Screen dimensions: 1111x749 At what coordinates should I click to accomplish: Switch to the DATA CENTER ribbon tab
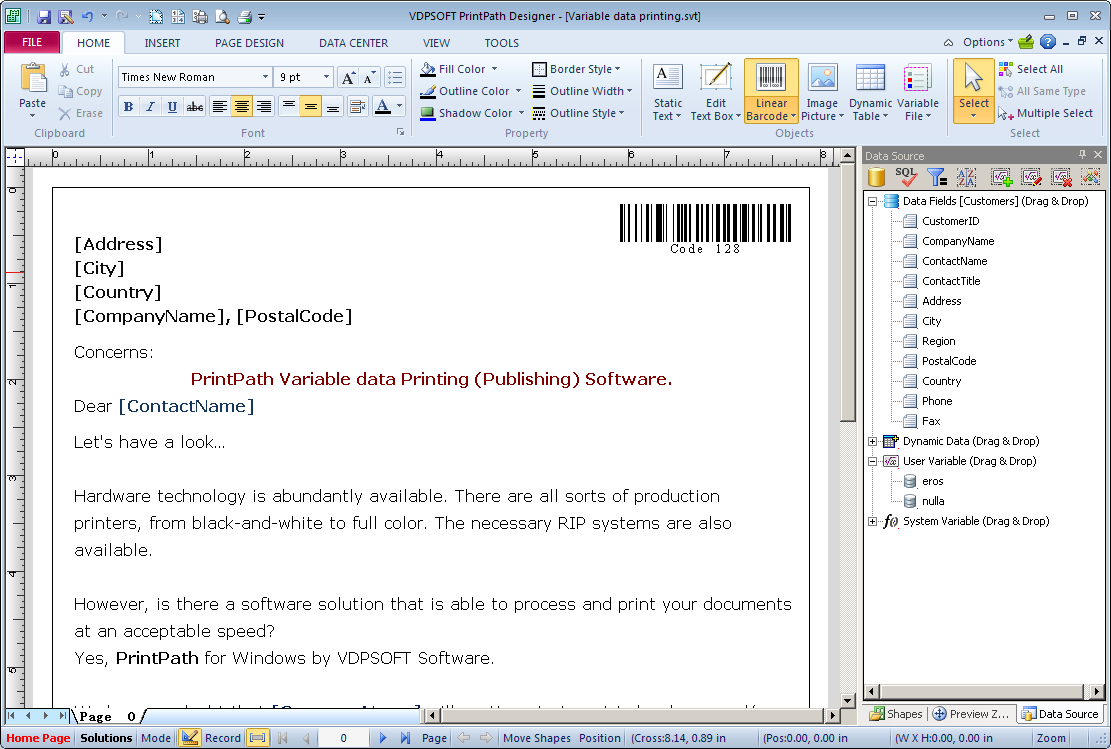353,43
